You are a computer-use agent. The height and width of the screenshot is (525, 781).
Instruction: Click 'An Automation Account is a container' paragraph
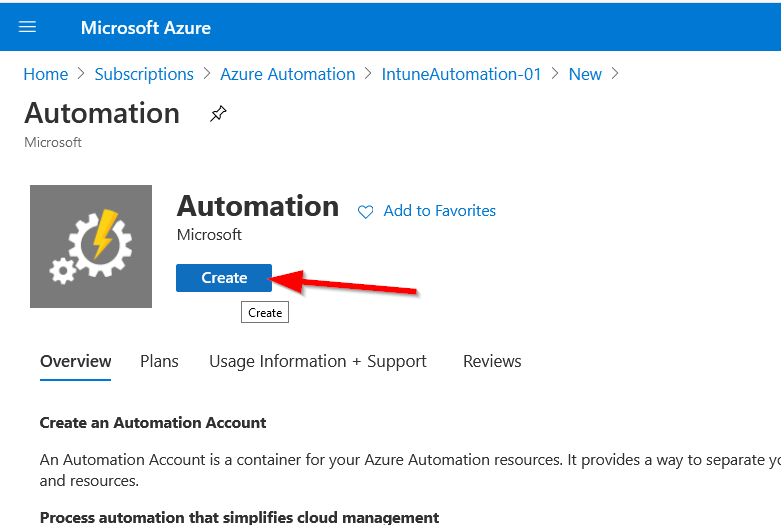(x=410, y=470)
